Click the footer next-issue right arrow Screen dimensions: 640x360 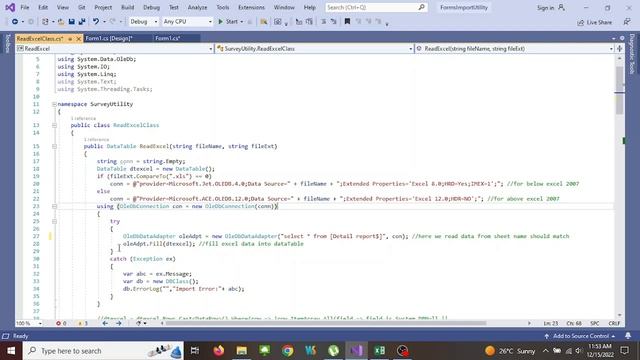[x=118, y=323]
